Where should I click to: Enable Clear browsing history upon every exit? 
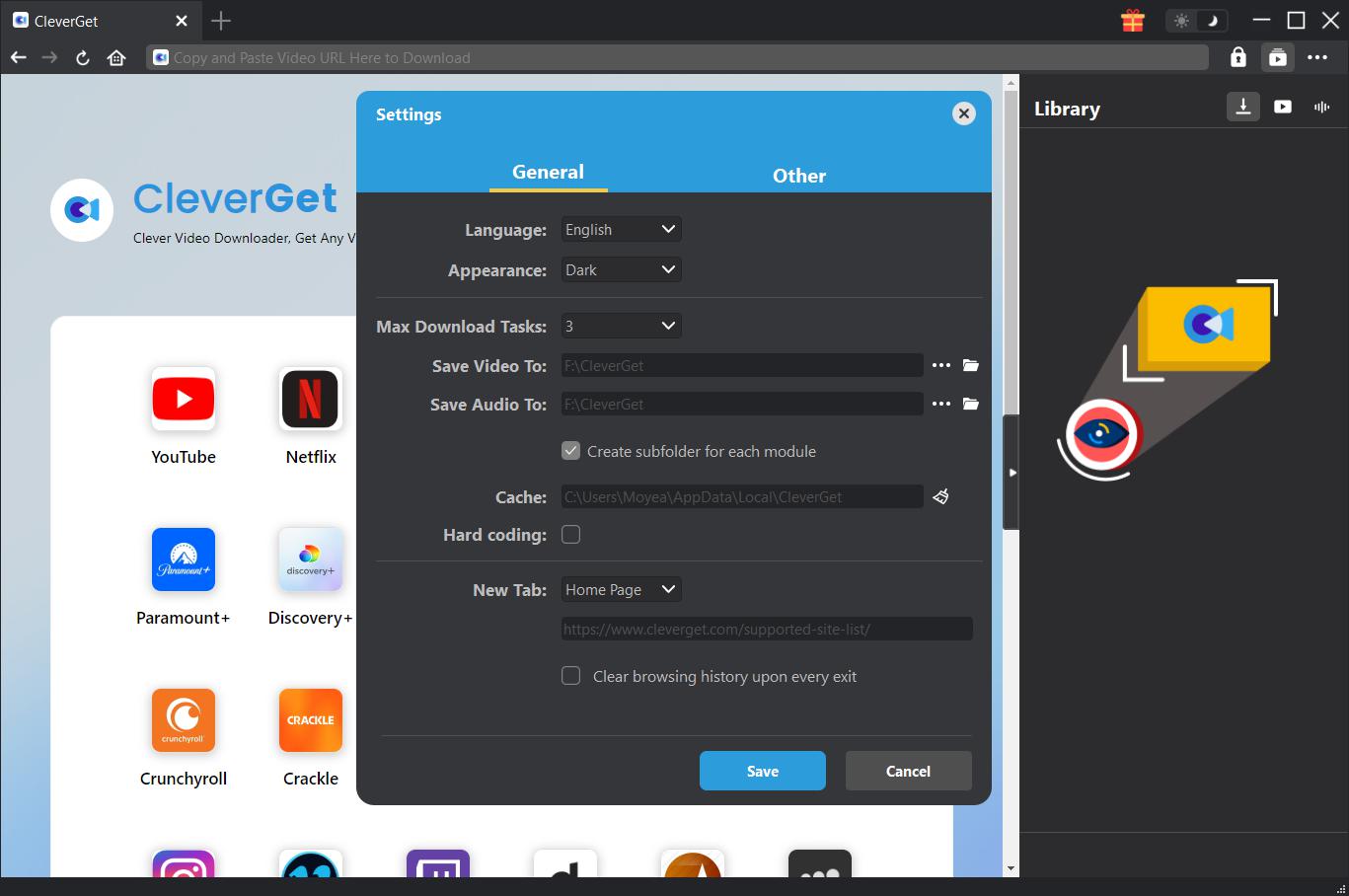[570, 676]
